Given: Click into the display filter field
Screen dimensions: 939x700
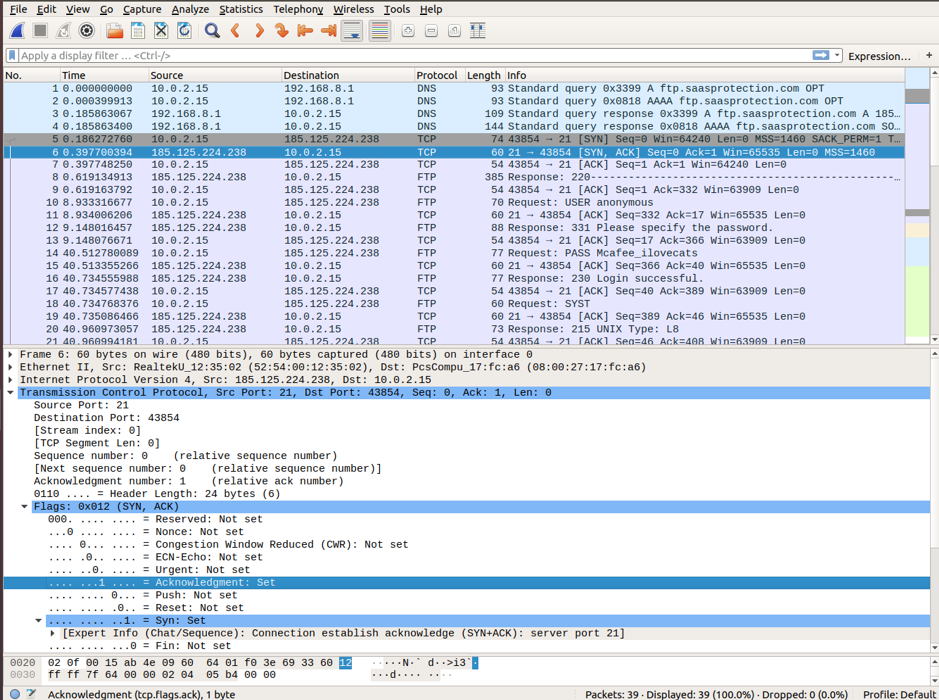Looking at the screenshot, I should [400, 56].
